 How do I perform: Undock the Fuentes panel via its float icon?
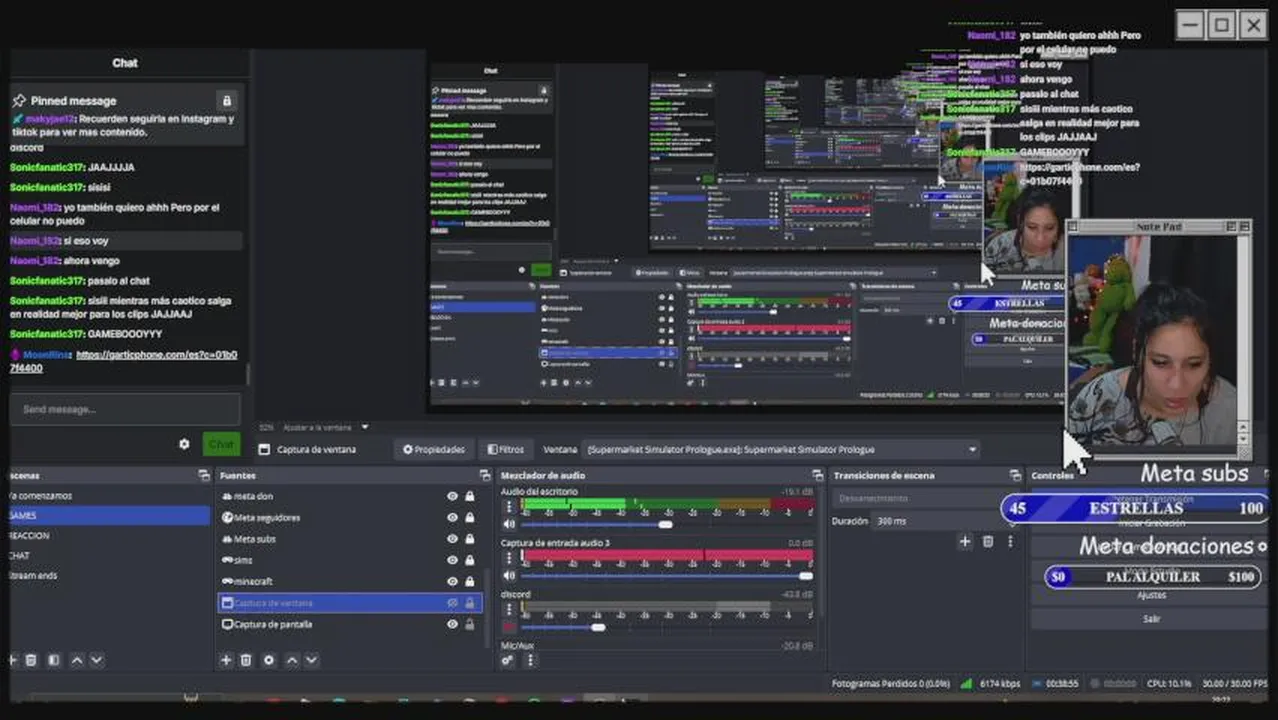click(x=485, y=476)
